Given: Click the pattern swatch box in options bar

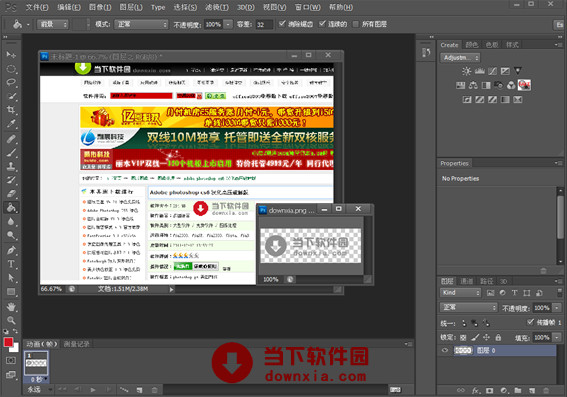Looking at the screenshot, I should 79,24.
